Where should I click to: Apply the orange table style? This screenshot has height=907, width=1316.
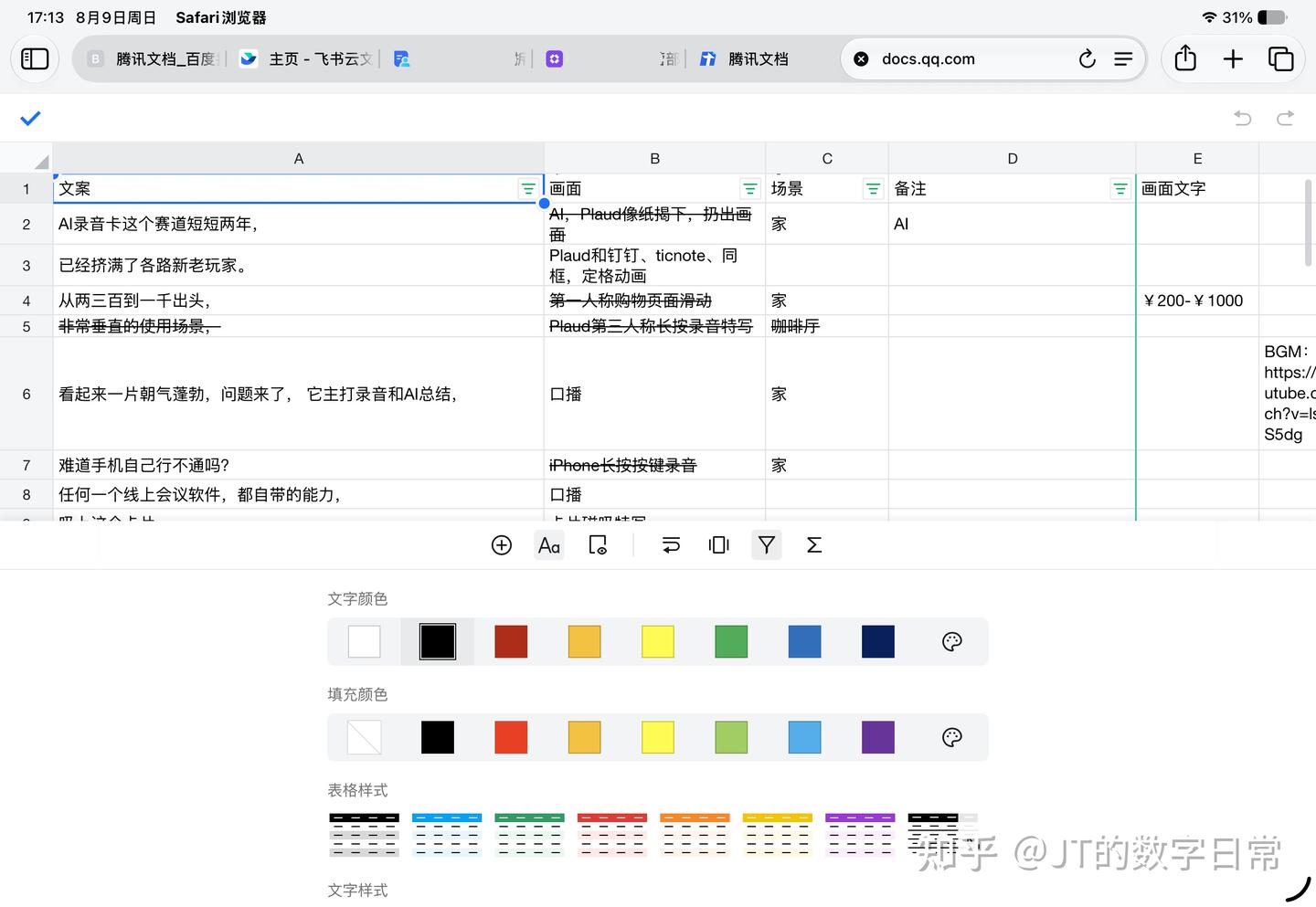pyautogui.click(x=695, y=835)
